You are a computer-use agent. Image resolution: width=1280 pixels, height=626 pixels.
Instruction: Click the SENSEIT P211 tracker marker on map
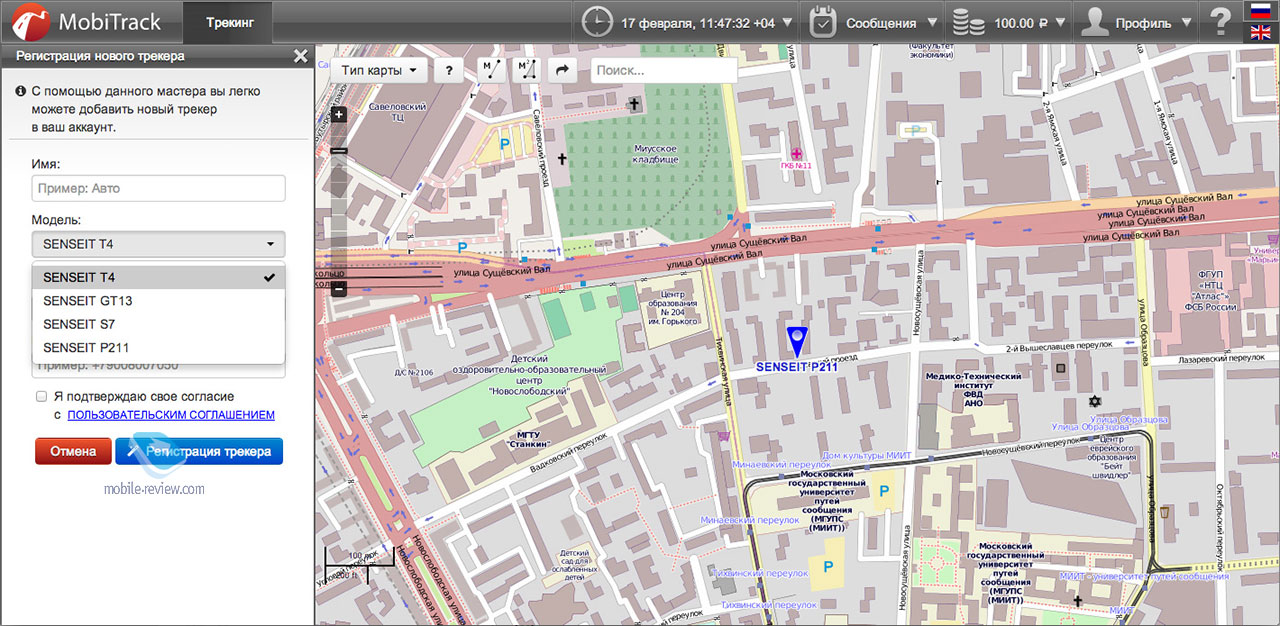click(796, 341)
